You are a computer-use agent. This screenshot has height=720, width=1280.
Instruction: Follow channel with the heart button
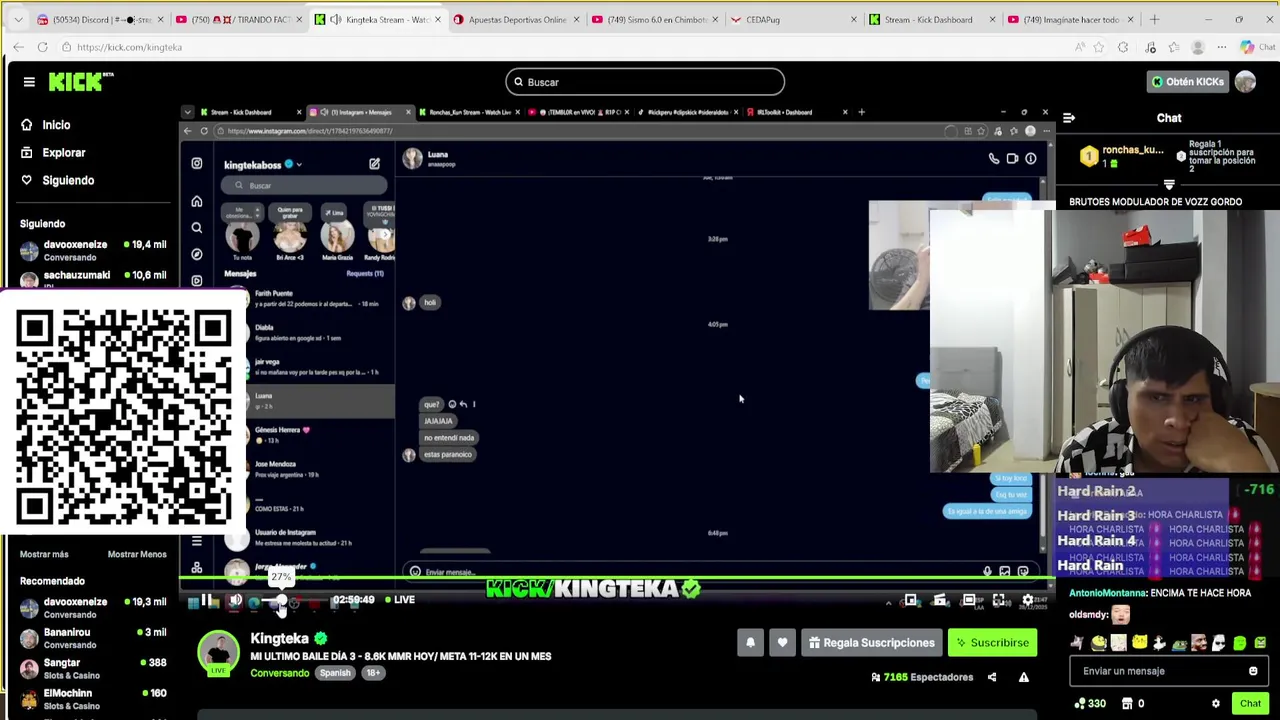coord(782,643)
